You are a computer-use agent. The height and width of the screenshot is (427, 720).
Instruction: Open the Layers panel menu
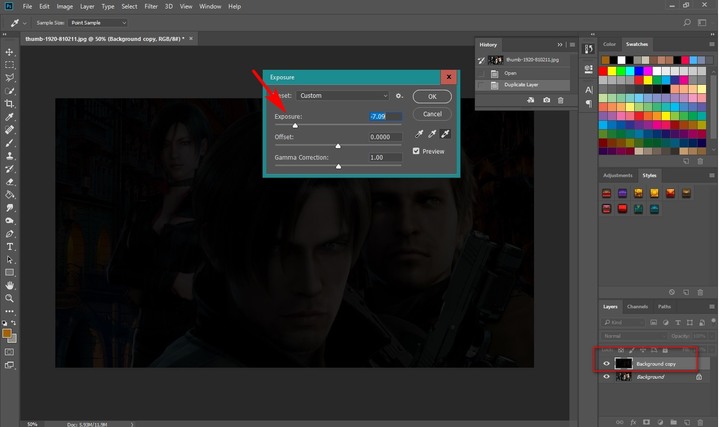click(712, 306)
